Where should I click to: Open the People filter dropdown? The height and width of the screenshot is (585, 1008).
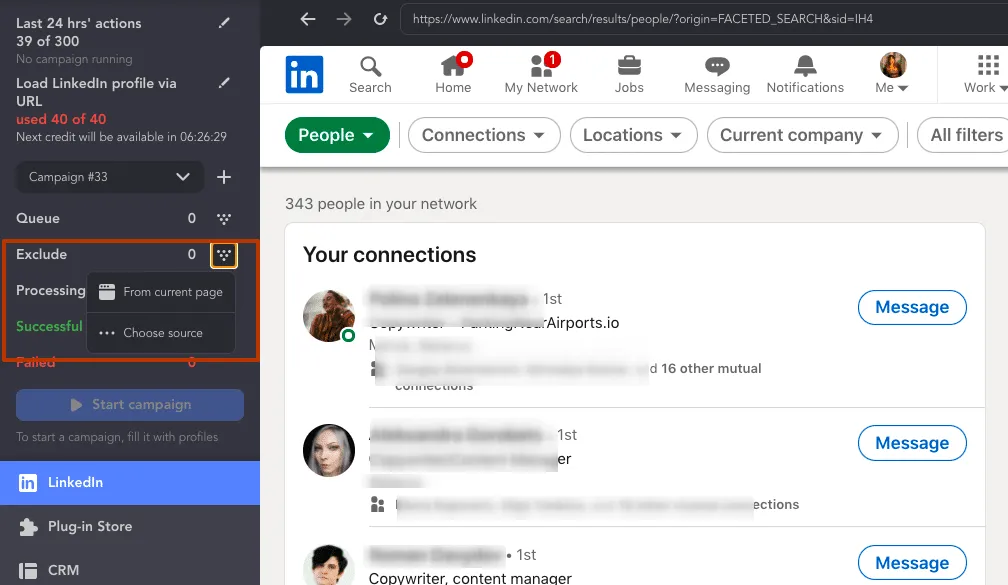(338, 135)
